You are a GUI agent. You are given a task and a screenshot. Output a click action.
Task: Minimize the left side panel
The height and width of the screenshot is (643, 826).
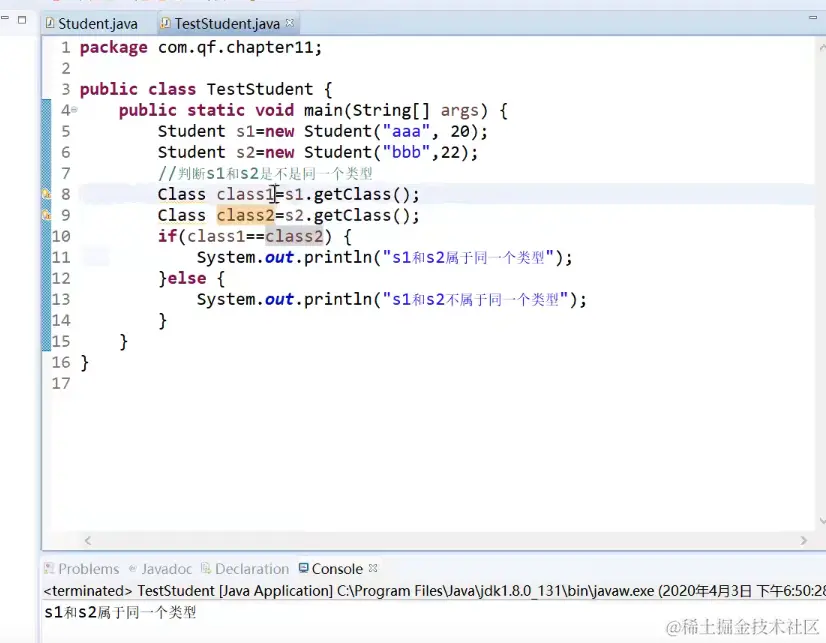(5, 18)
